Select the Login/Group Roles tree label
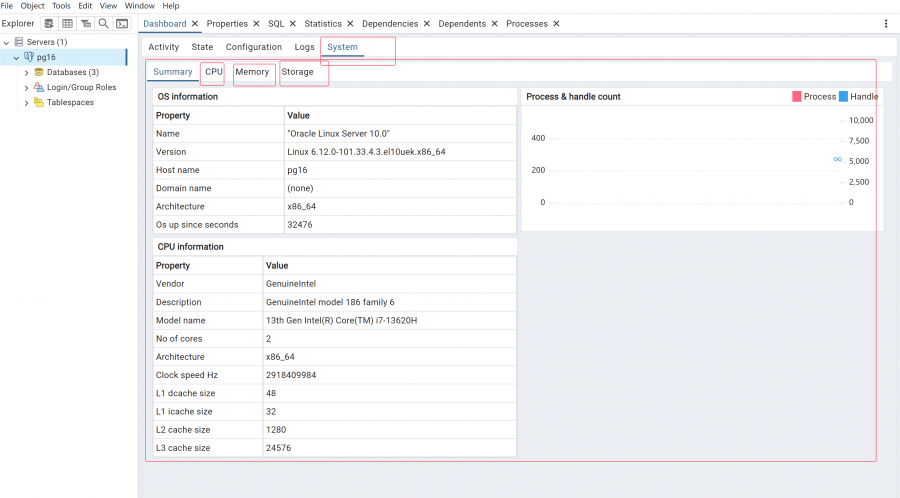Image resolution: width=900 pixels, height=498 pixels. tap(82, 87)
